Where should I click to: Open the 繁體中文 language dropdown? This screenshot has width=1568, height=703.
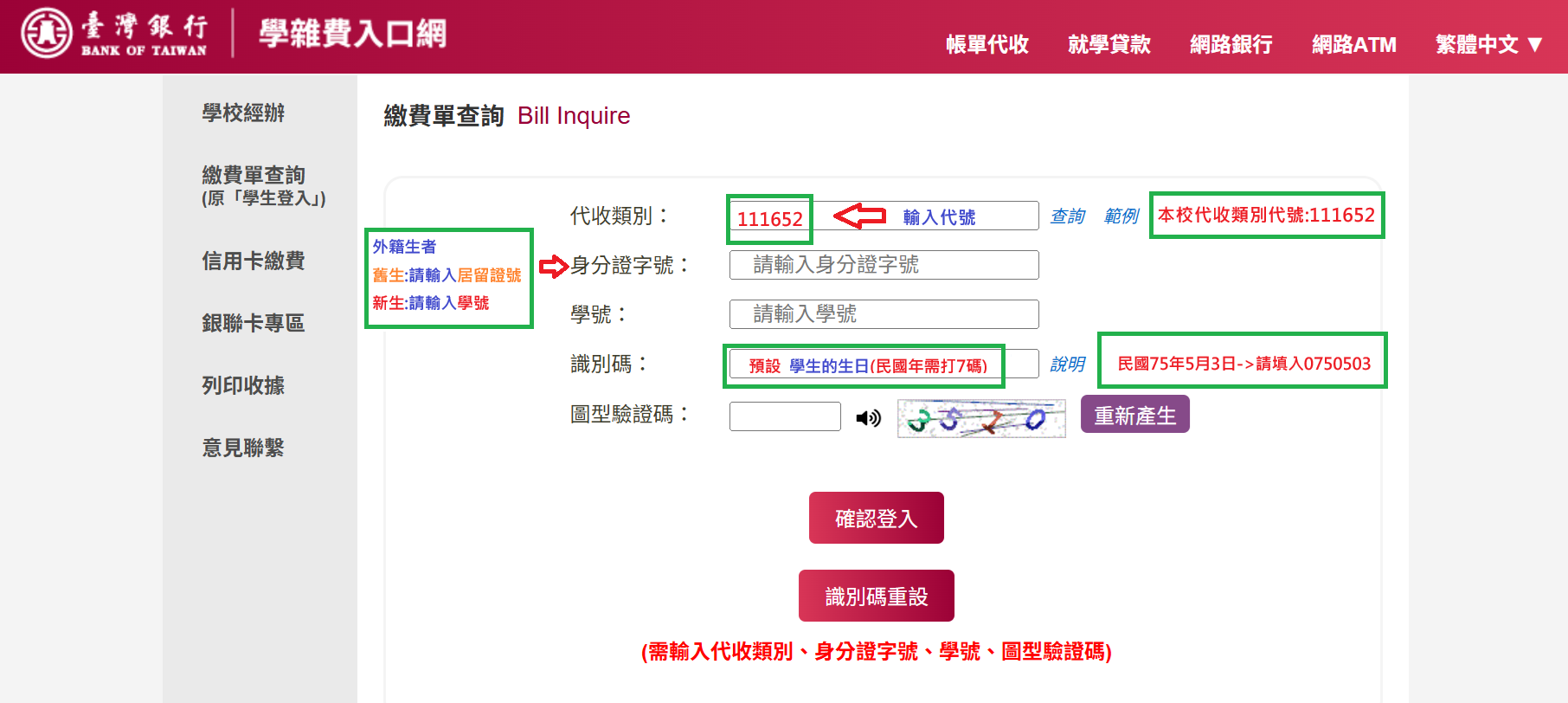pyautogui.click(x=1488, y=44)
